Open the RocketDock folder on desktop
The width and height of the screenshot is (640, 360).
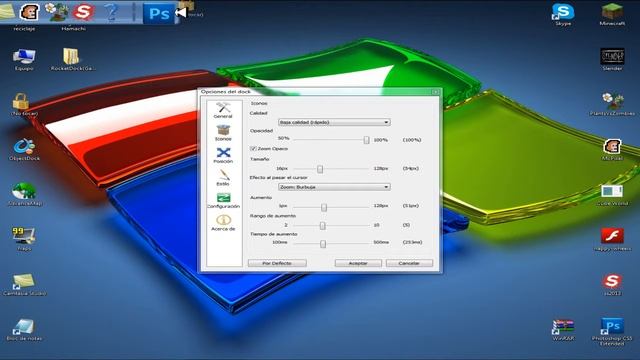73,60
